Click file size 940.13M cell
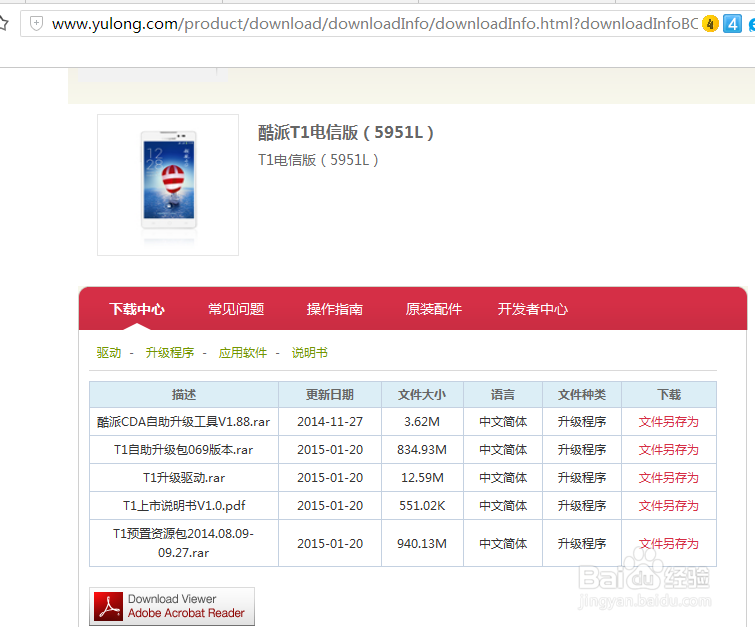This screenshot has height=627, width=755. pos(422,543)
